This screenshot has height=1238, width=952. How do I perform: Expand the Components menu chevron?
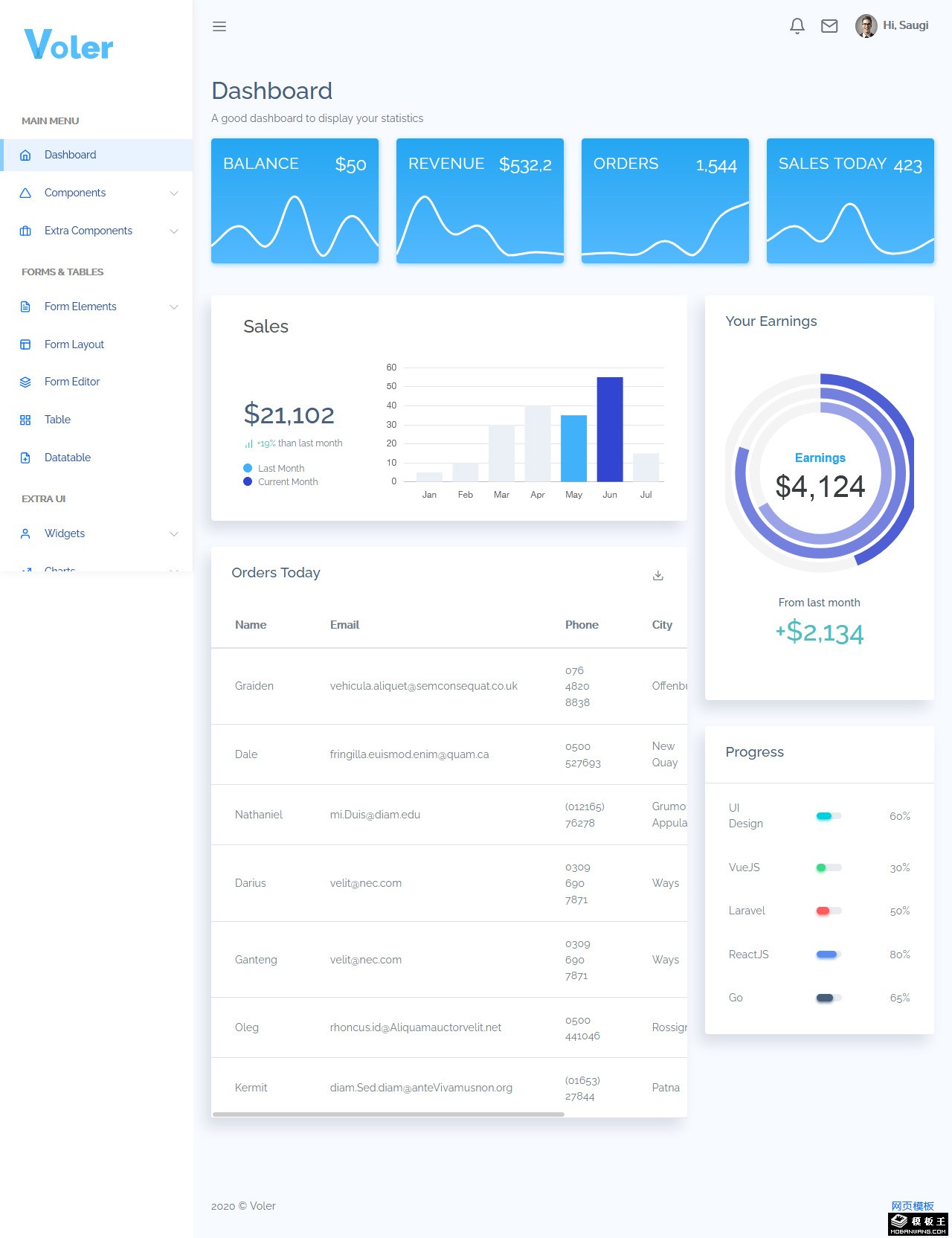[x=174, y=193]
